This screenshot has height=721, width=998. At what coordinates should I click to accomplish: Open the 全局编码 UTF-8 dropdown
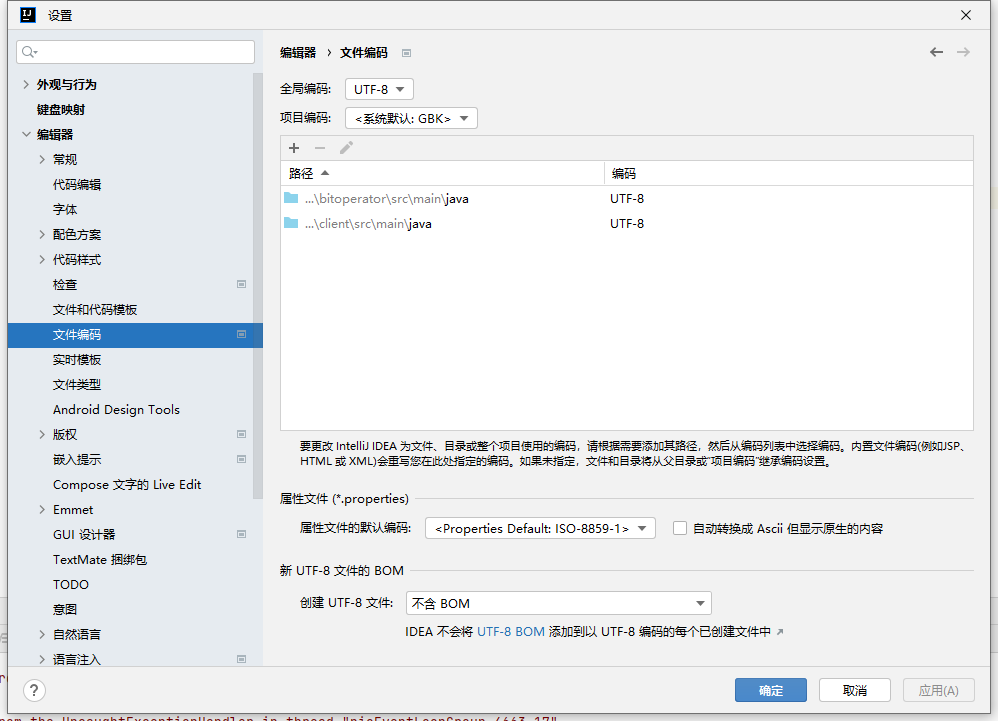pyautogui.click(x=379, y=88)
